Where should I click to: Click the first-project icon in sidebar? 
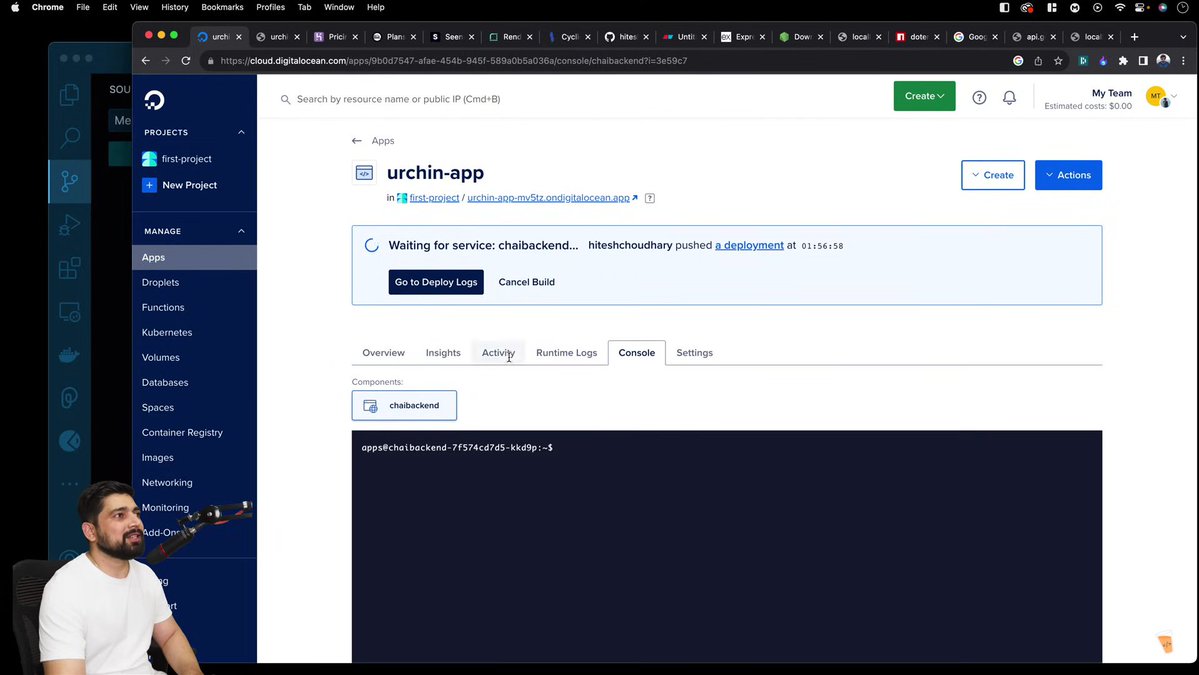[149, 159]
